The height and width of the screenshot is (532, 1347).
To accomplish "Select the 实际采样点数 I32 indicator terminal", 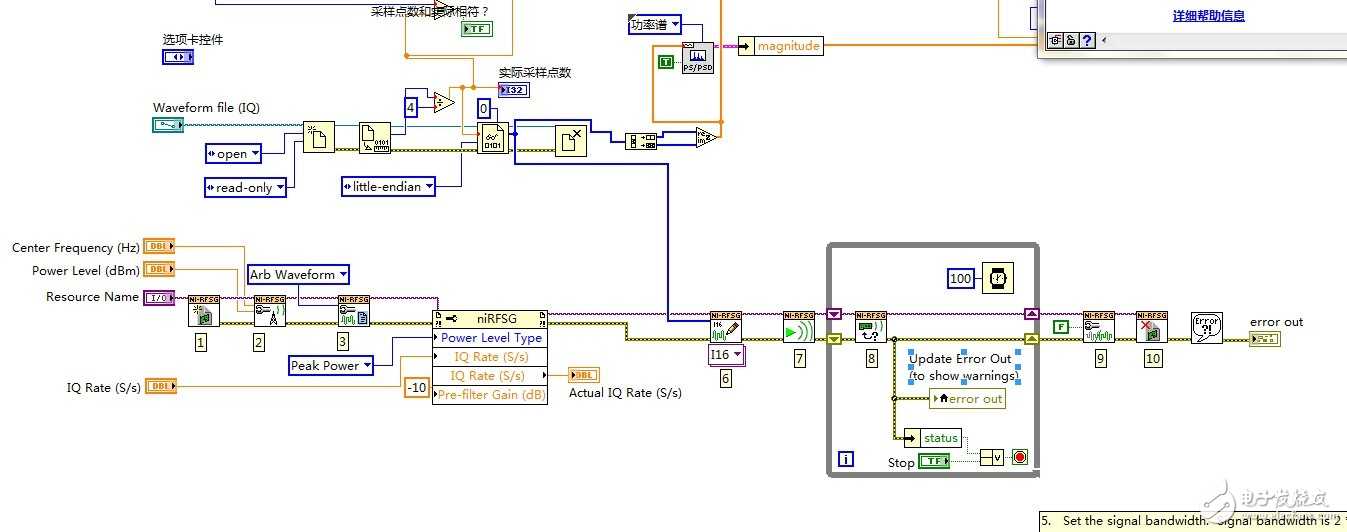I will [513, 90].
